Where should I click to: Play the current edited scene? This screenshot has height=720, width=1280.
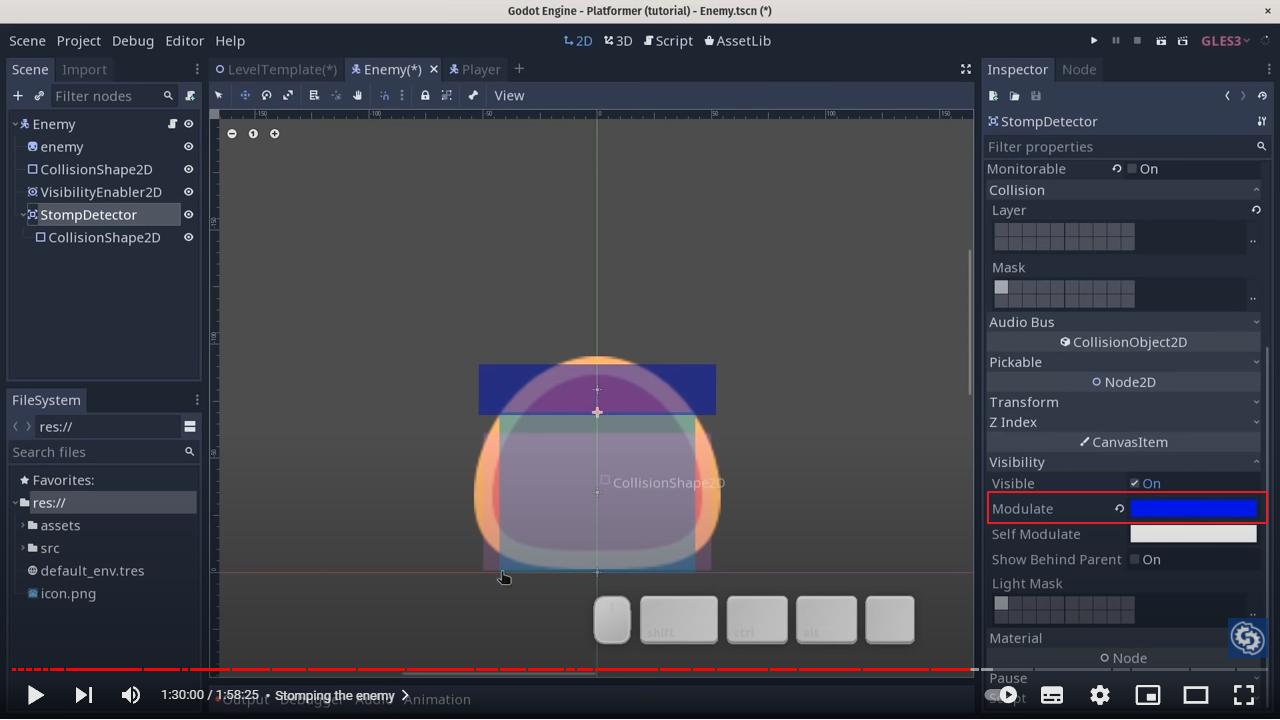click(x=1160, y=41)
